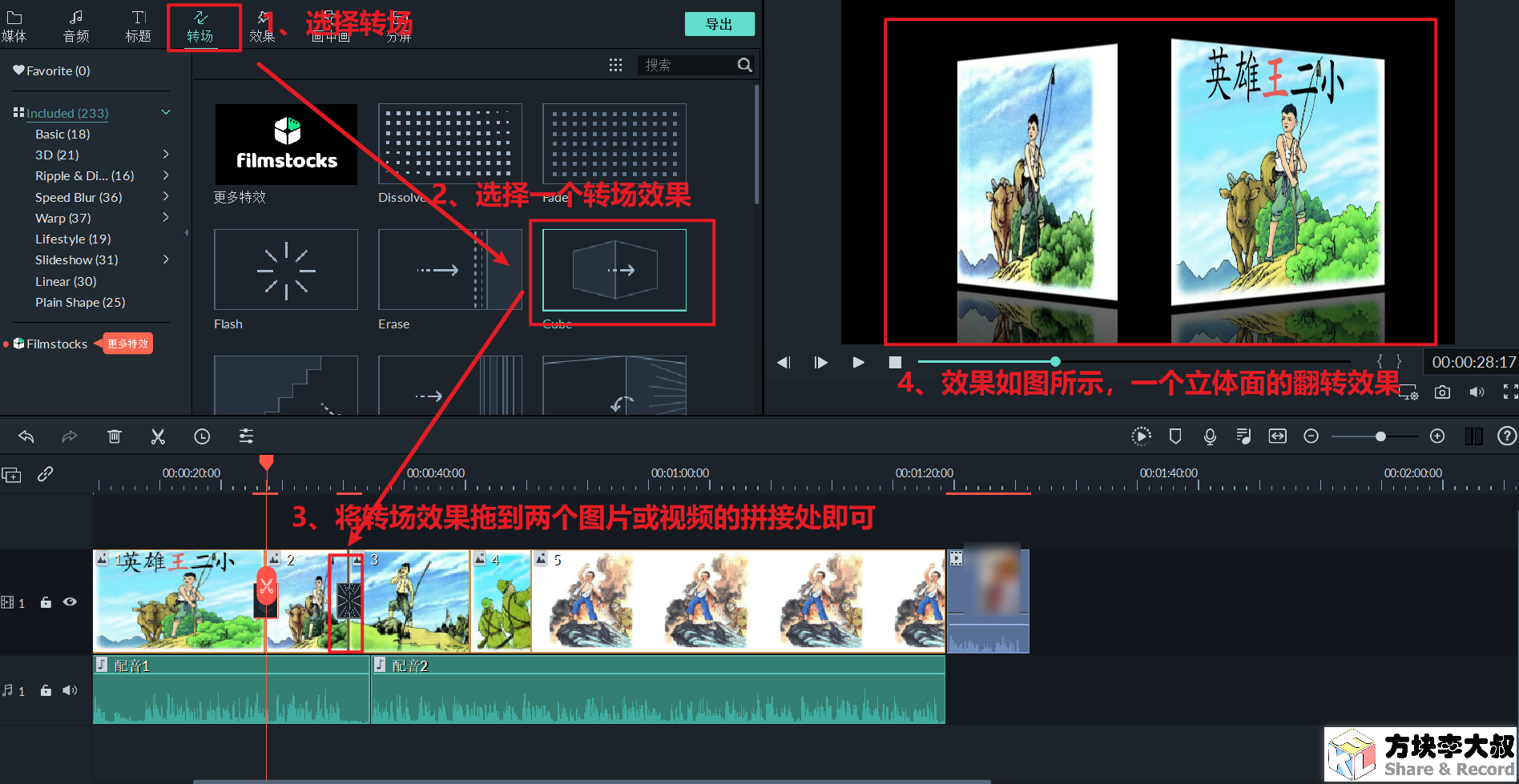Click the red playhead marker
The height and width of the screenshot is (784, 1519).
[266, 462]
